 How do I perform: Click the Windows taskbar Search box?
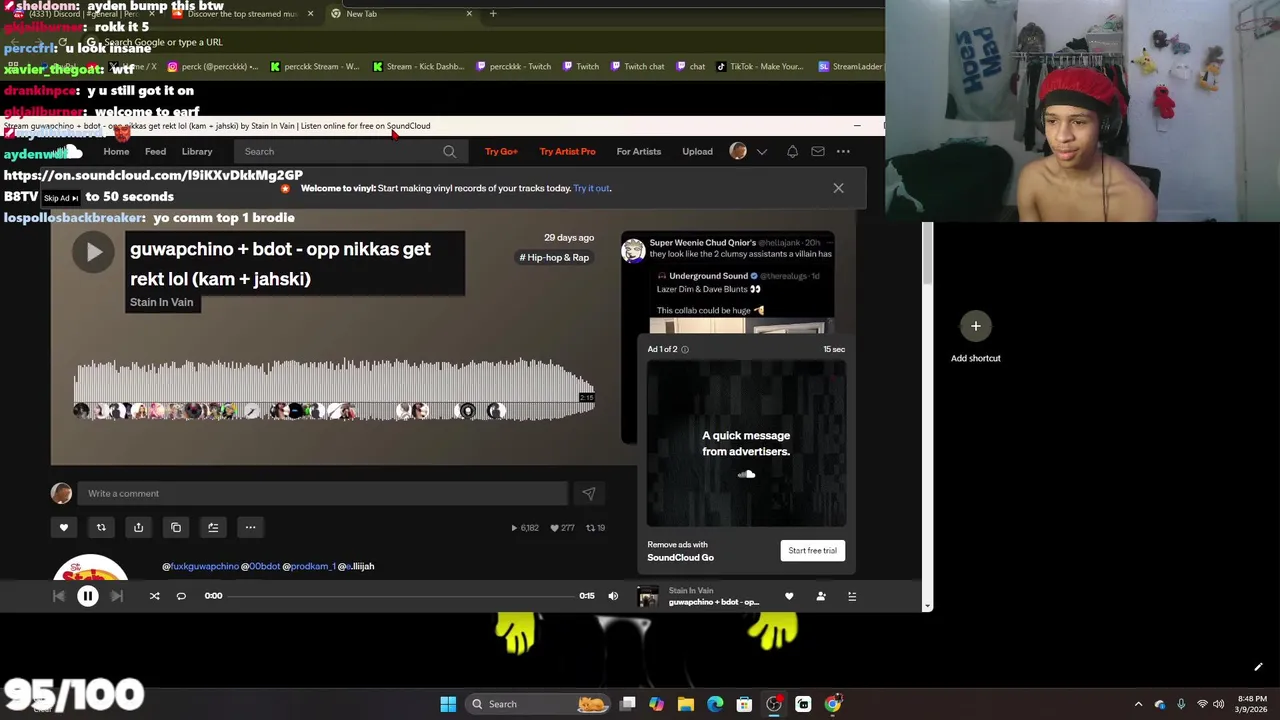(538, 704)
